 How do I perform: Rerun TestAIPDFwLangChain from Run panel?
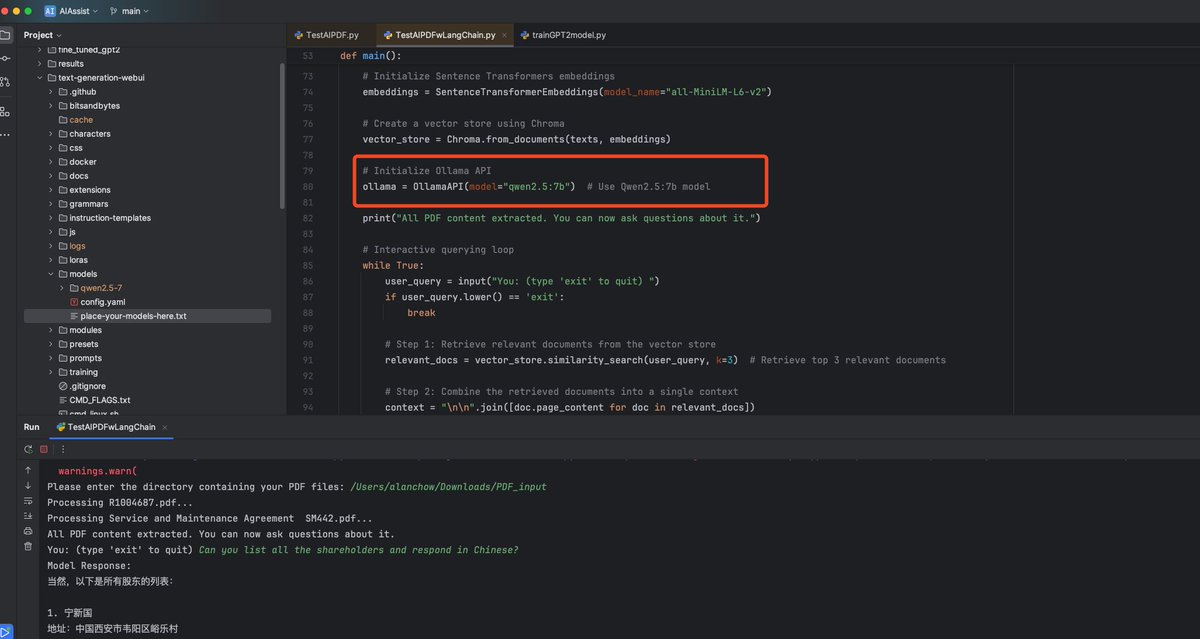click(x=28, y=449)
